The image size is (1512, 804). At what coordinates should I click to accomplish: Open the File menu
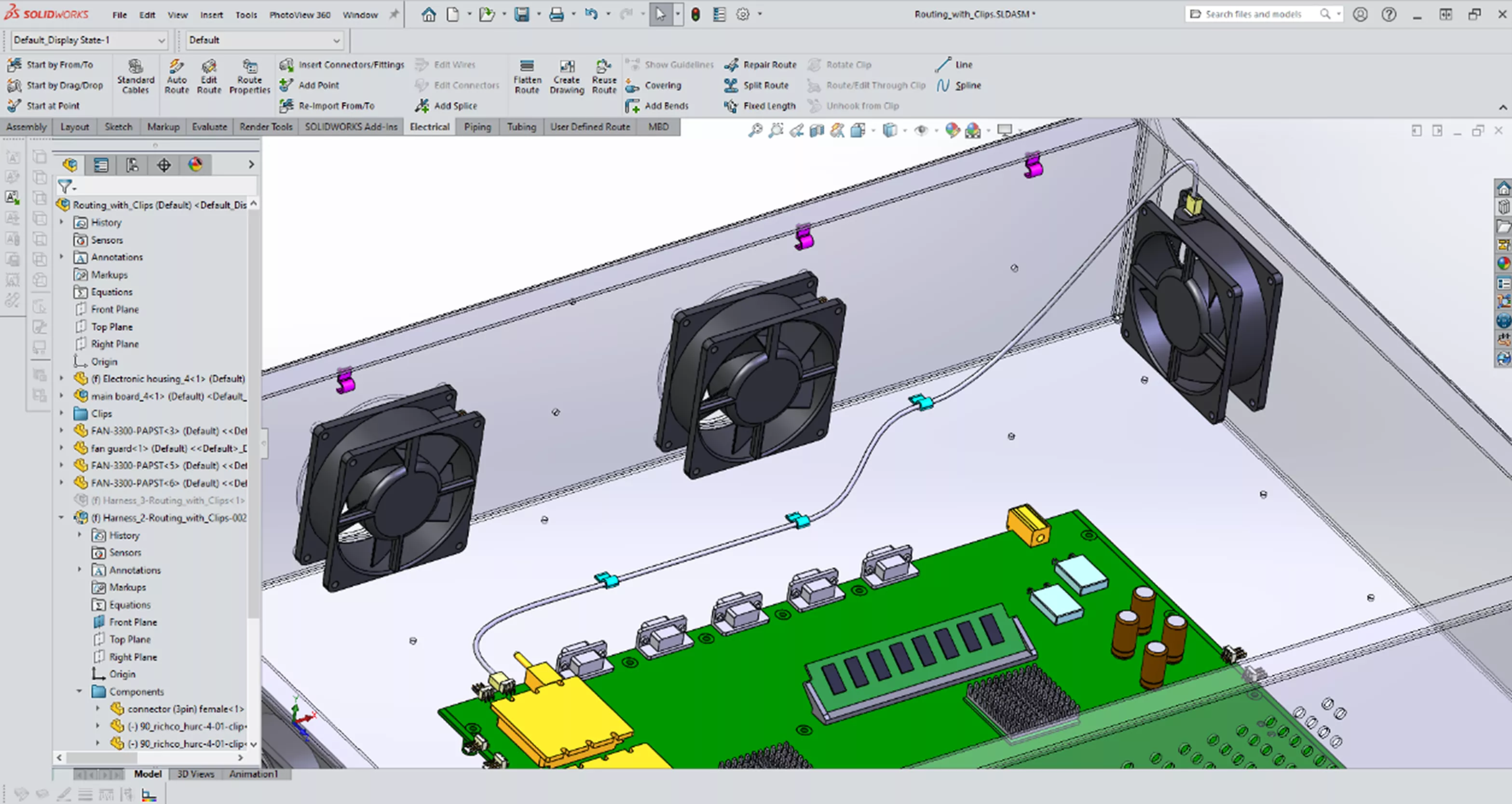coord(120,14)
